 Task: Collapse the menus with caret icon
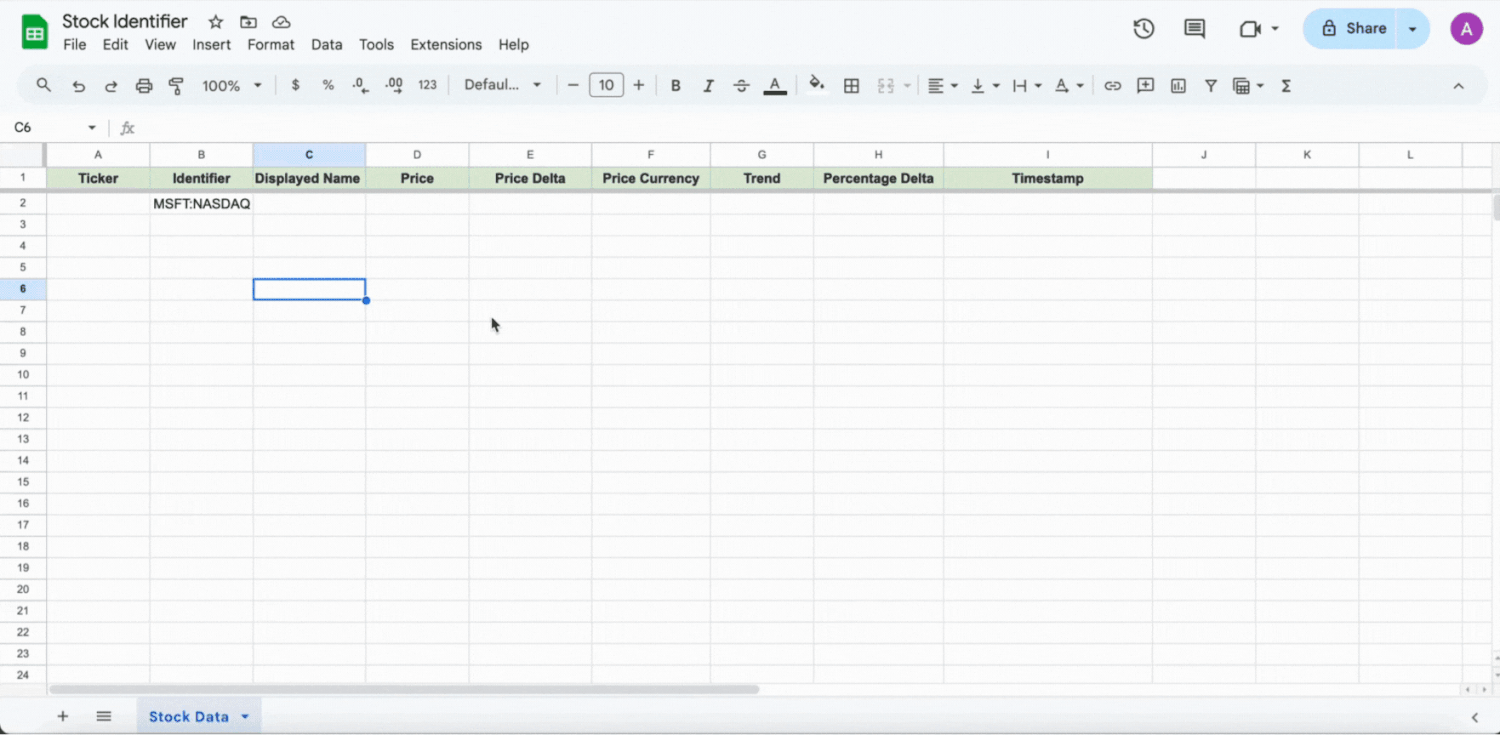(x=1458, y=86)
